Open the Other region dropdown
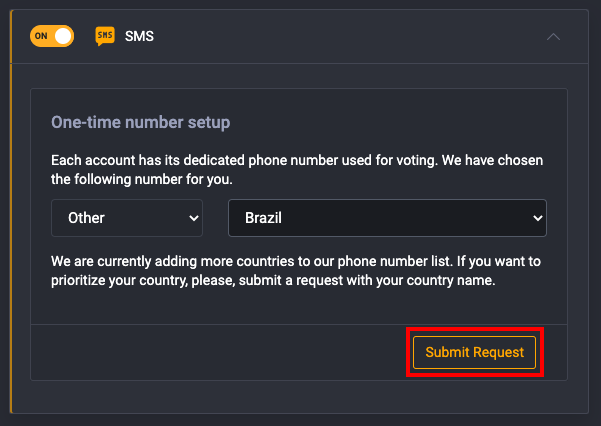The image size is (601, 426). (127, 218)
